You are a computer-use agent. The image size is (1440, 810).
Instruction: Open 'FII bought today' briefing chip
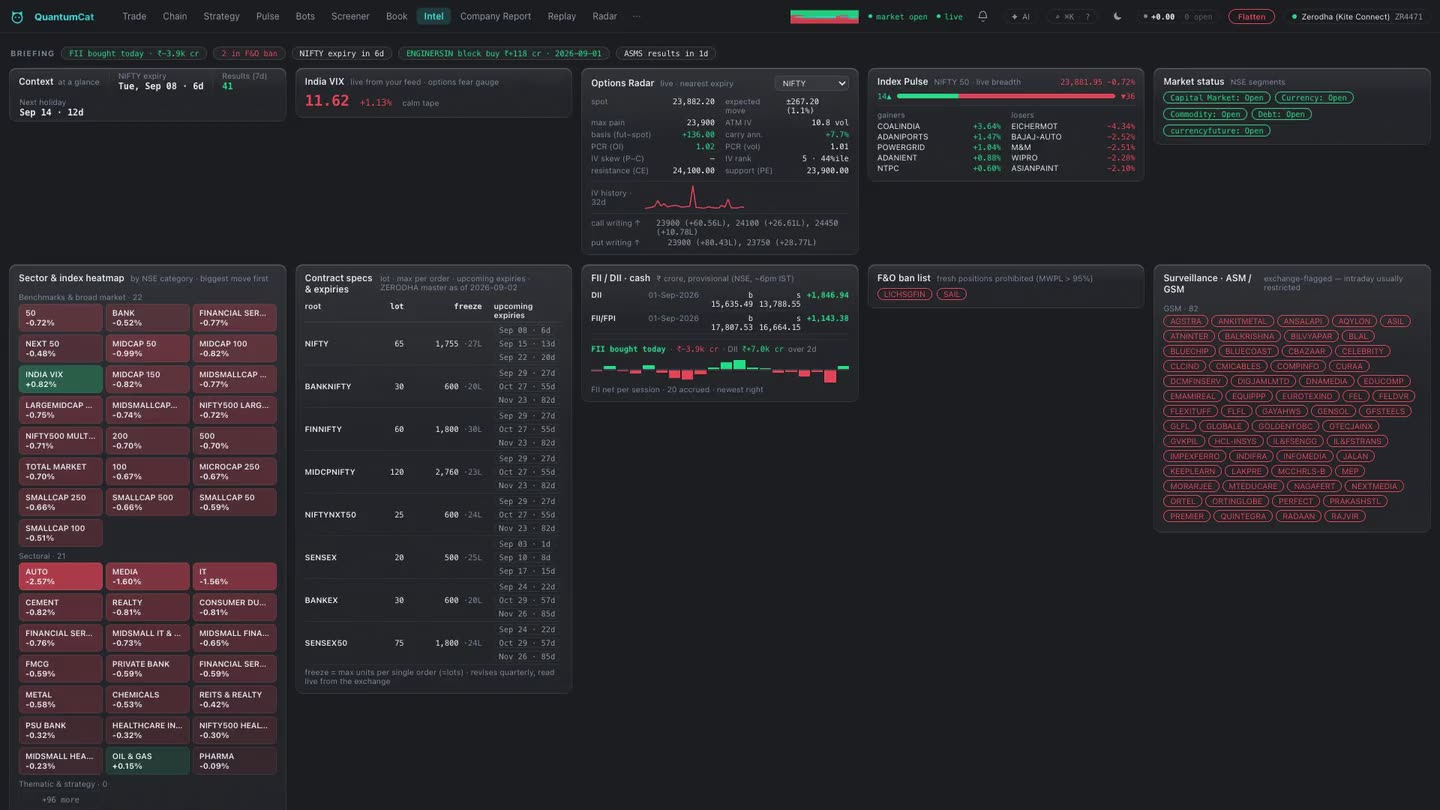pos(133,54)
